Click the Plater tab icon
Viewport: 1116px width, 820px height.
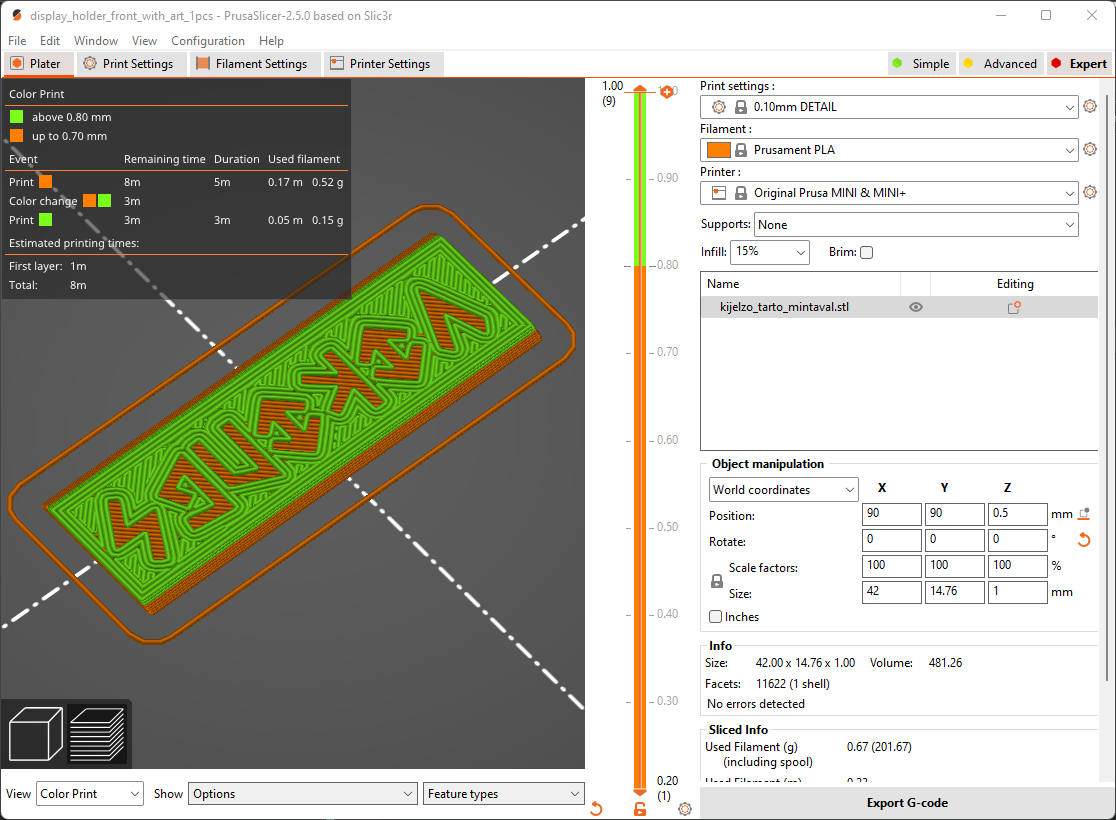(x=17, y=63)
